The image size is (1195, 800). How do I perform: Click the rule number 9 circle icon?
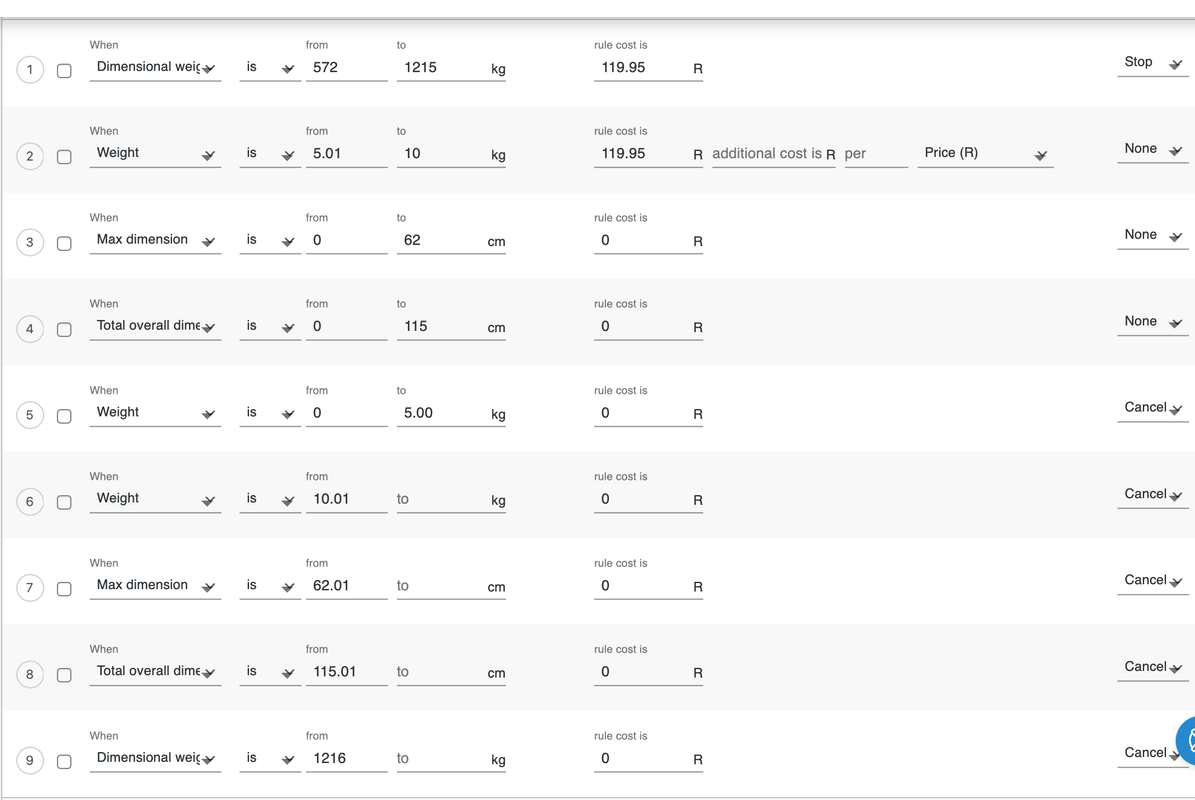pyautogui.click(x=30, y=760)
